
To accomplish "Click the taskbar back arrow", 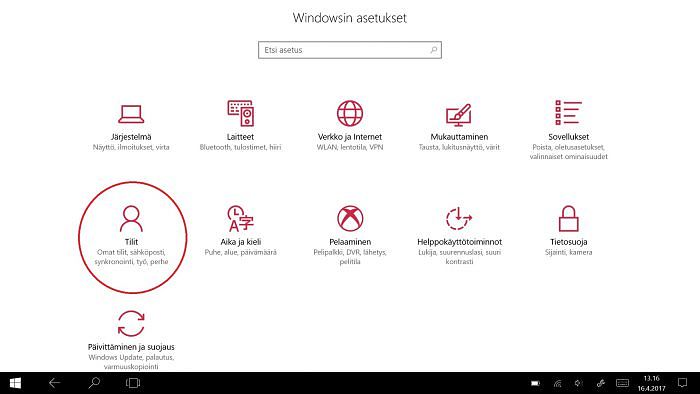I will [54, 383].
